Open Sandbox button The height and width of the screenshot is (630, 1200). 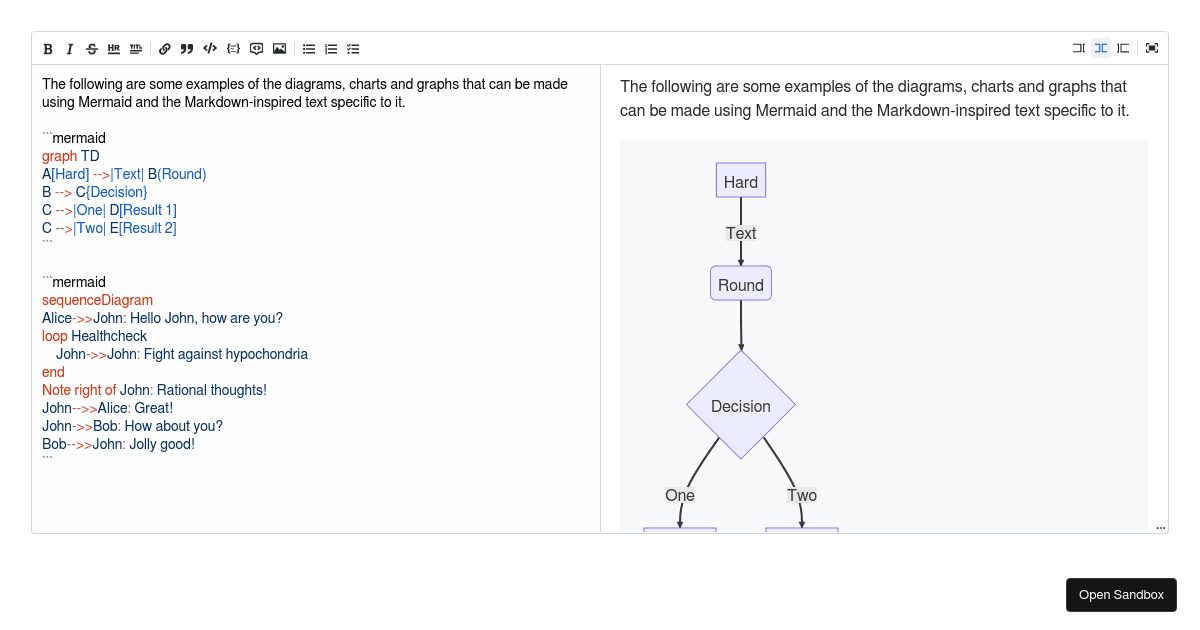tap(1121, 595)
